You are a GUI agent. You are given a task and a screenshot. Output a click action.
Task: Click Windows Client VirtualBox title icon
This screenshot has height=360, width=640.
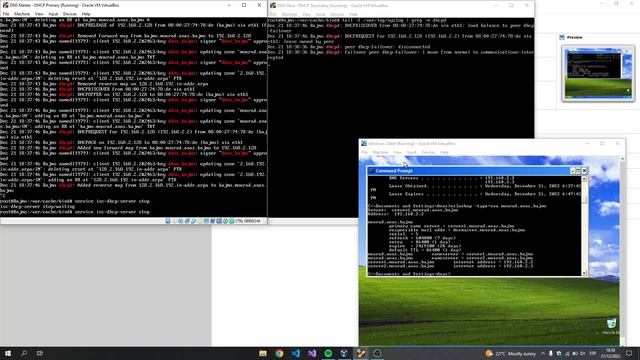[x=364, y=144]
